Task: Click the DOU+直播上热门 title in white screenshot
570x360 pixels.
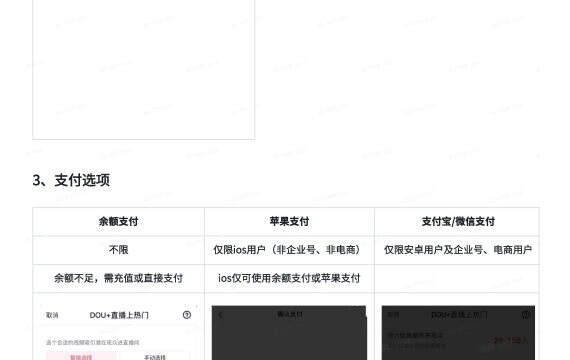Action: [119, 315]
